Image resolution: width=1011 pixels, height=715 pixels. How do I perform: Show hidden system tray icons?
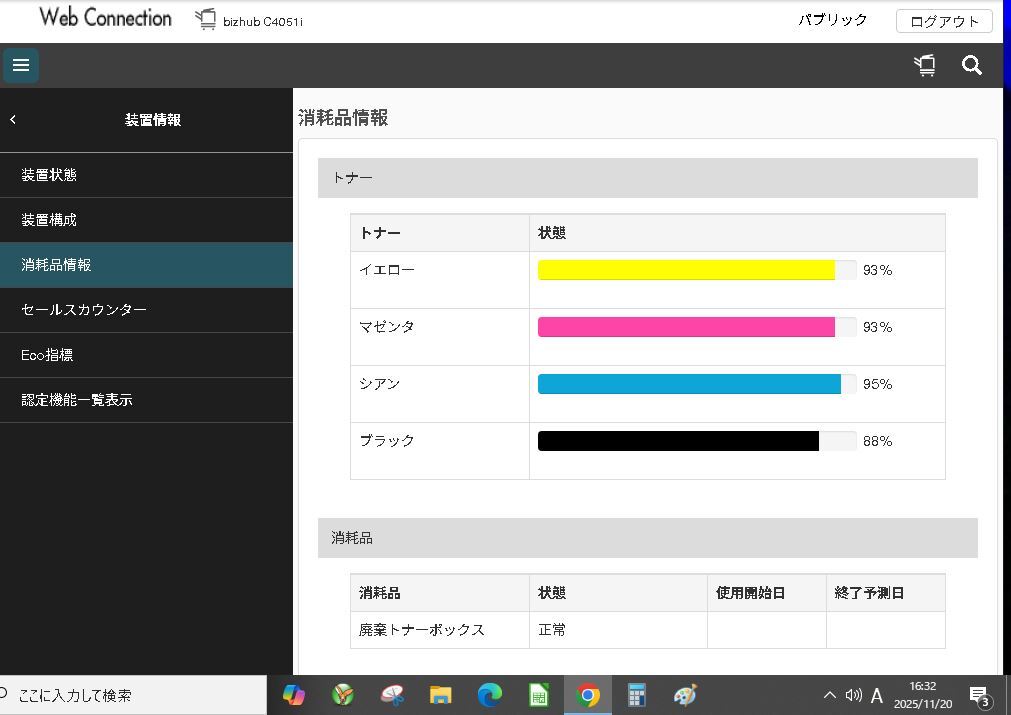[x=830, y=695]
